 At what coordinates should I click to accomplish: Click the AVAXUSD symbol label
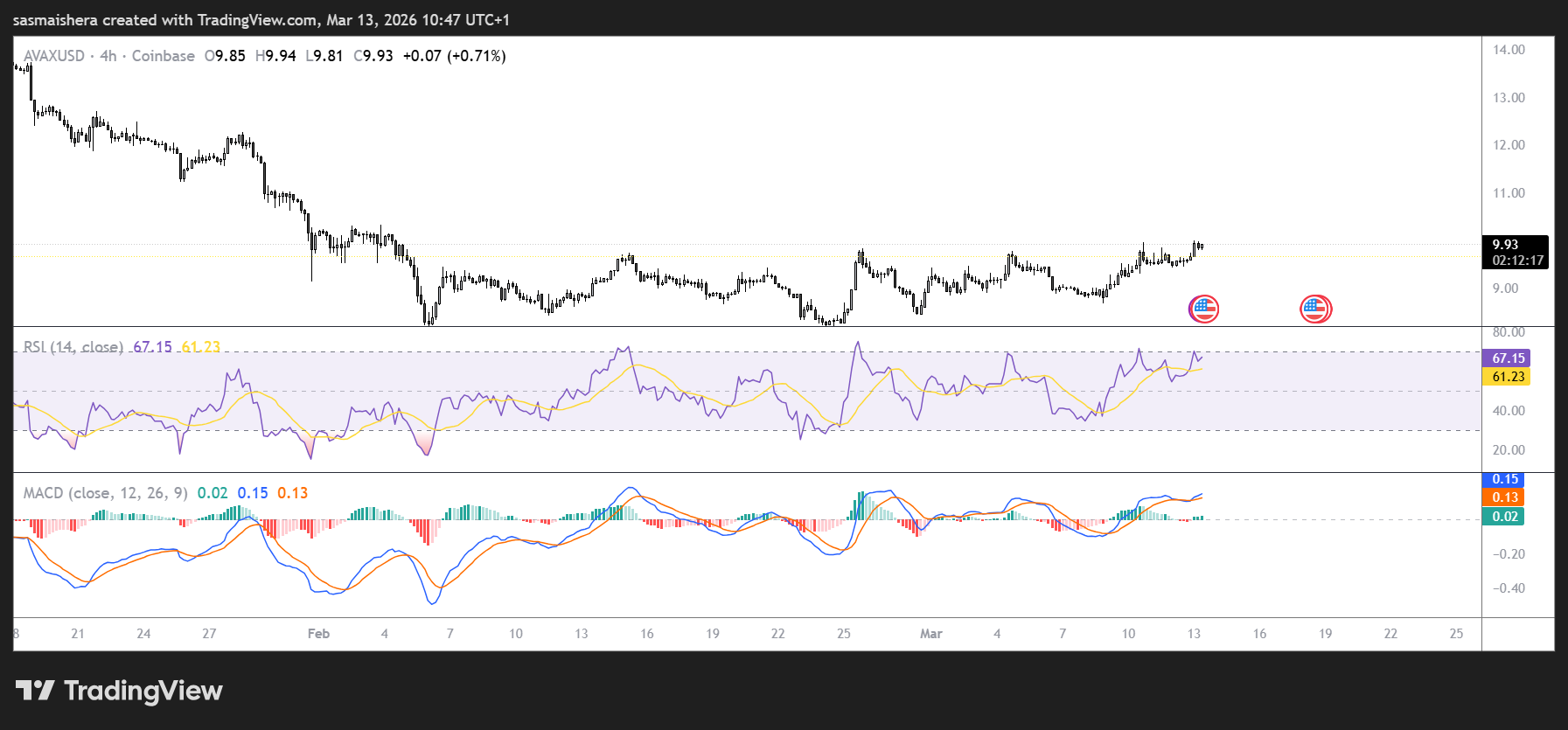(x=54, y=56)
